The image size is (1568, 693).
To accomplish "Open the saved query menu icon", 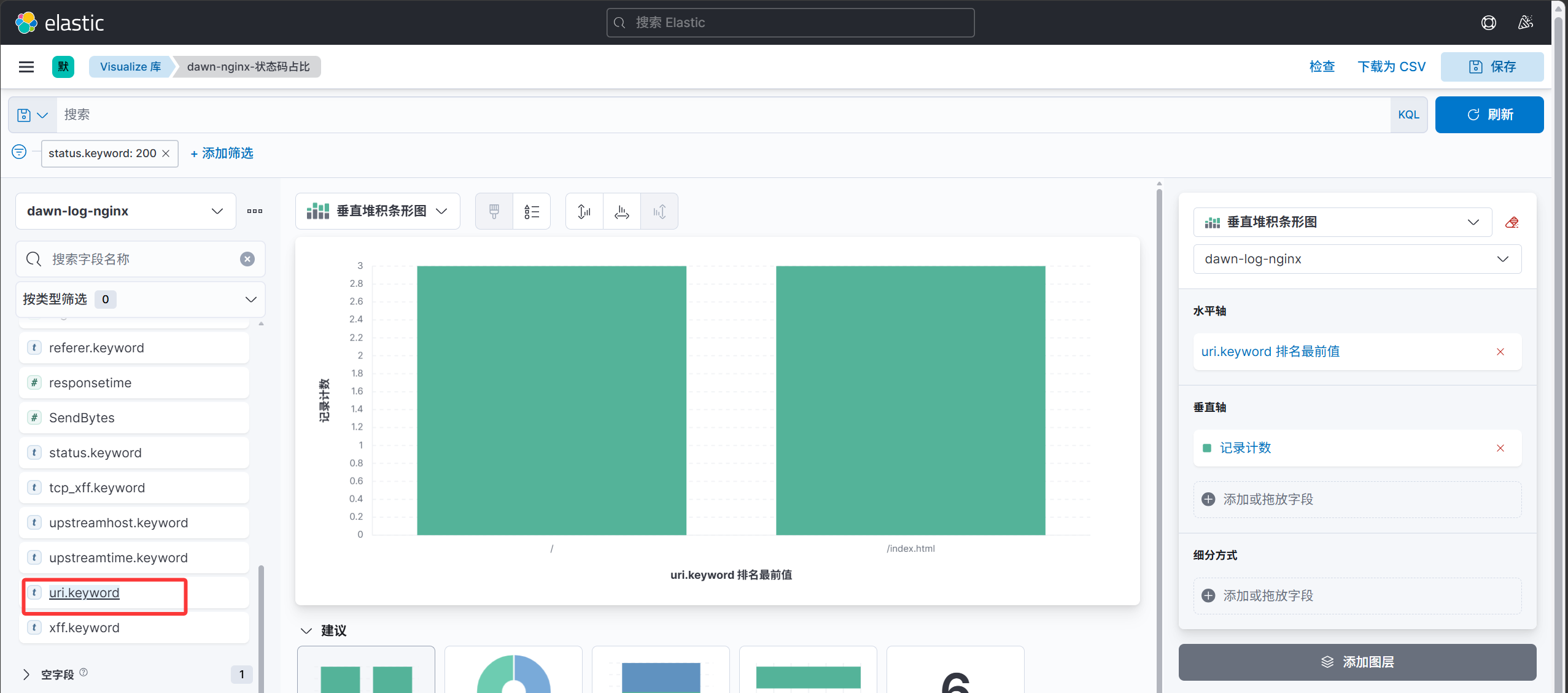I will 33,115.
